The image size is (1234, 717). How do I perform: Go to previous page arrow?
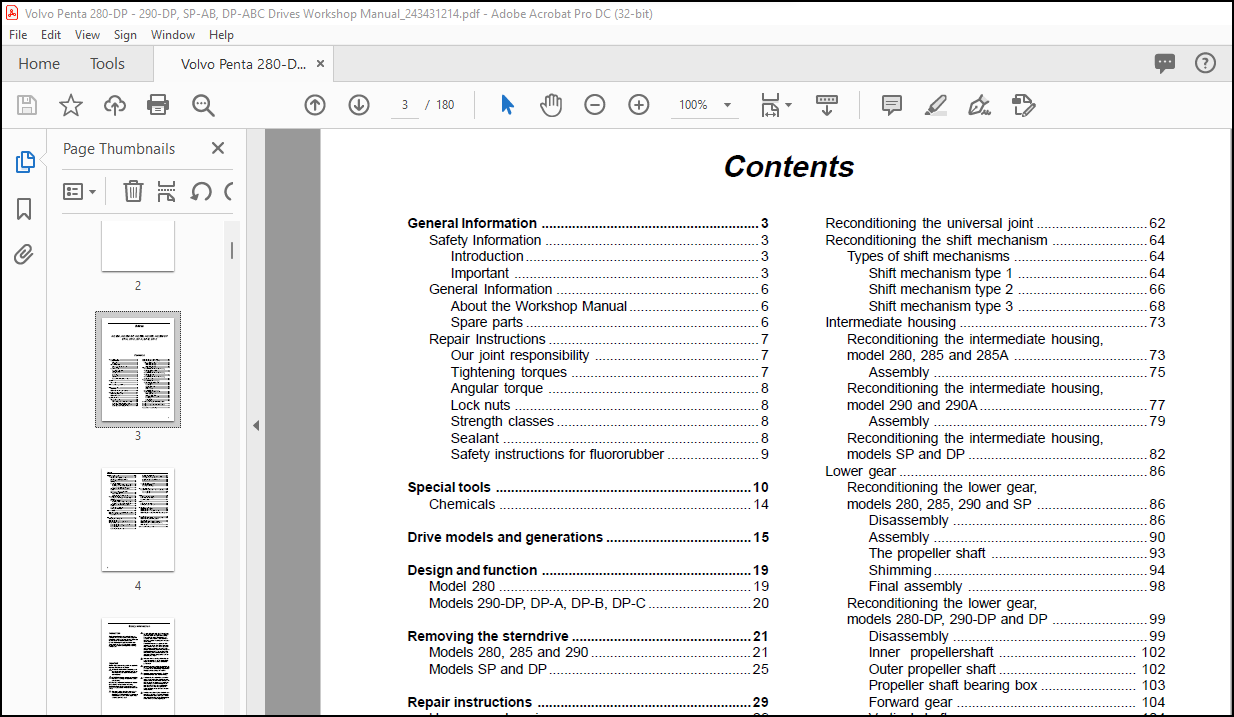click(x=315, y=105)
